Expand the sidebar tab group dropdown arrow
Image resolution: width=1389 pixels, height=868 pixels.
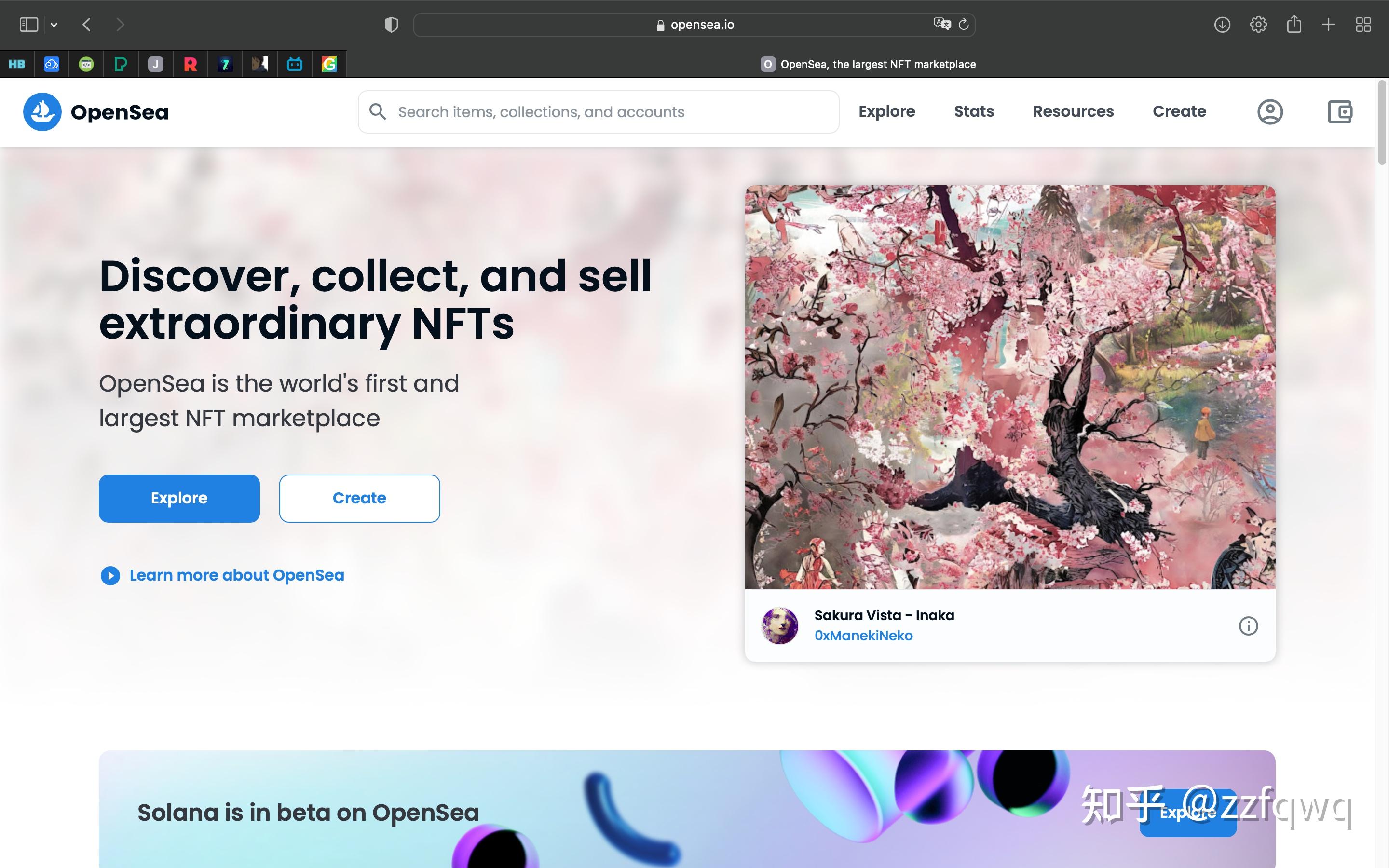(x=54, y=25)
